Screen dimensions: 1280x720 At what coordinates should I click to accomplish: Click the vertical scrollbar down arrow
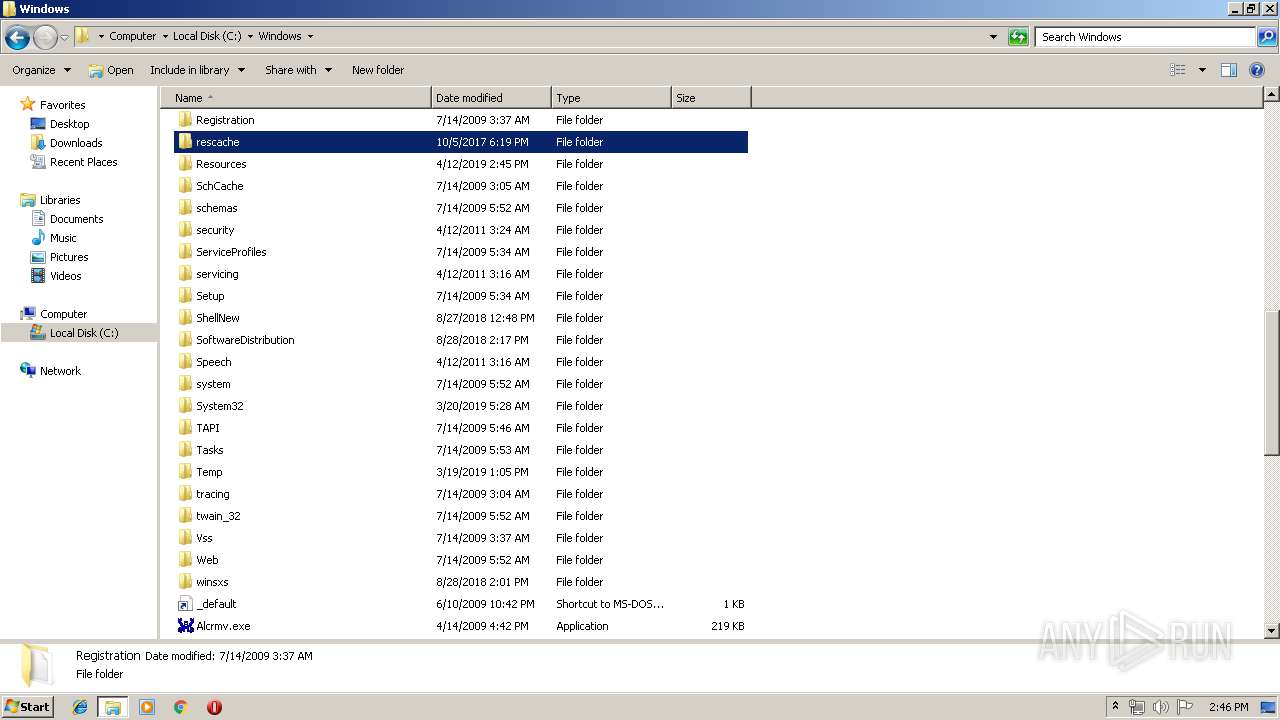pos(1272,631)
